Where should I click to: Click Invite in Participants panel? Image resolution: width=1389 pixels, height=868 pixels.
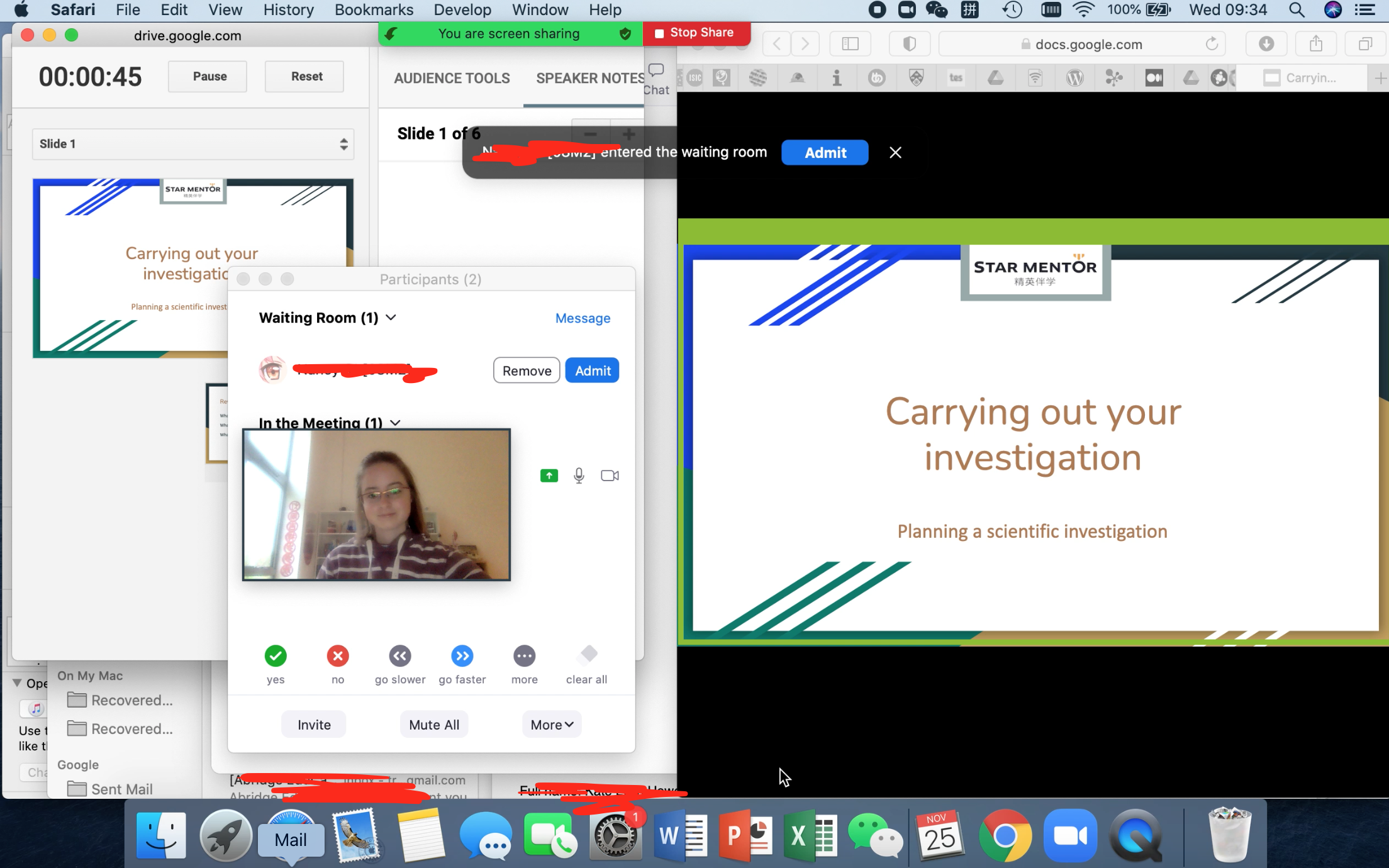tap(314, 725)
